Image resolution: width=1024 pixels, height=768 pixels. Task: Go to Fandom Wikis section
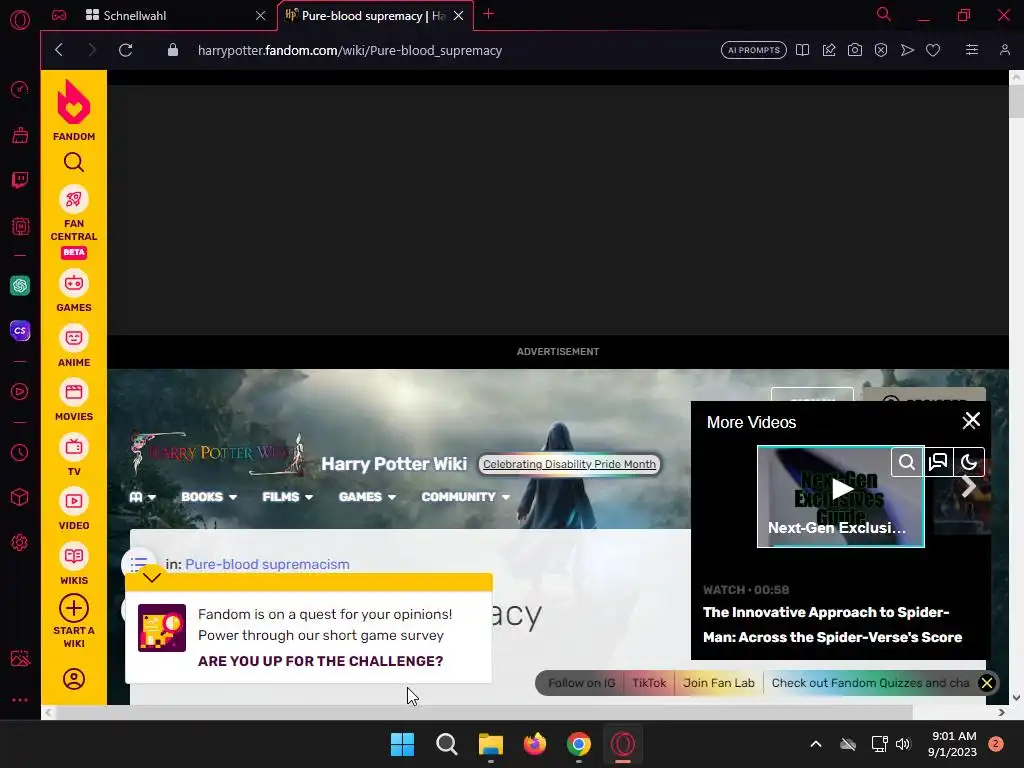(x=74, y=564)
